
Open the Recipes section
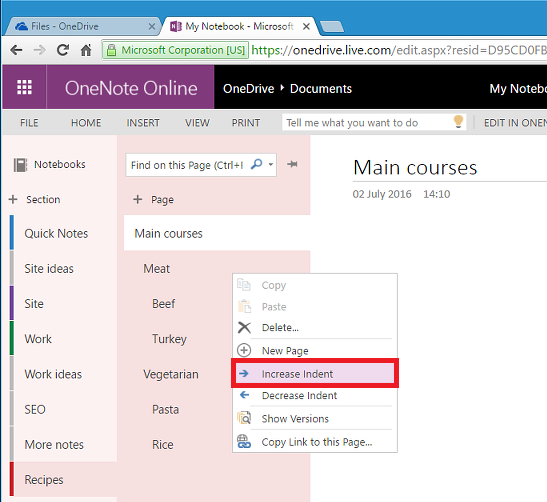coord(63,479)
